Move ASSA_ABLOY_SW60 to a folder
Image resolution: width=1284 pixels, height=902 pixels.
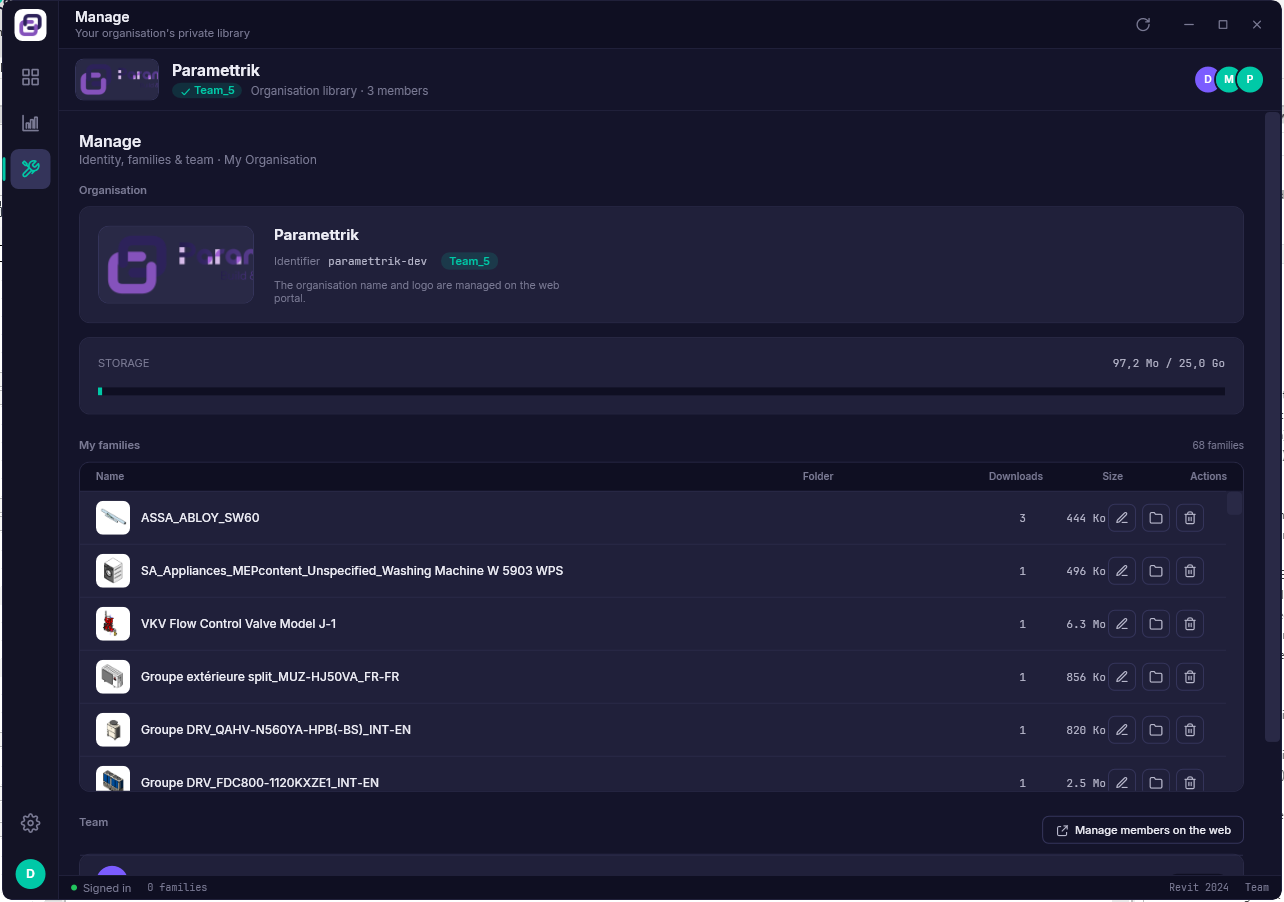(x=1156, y=518)
